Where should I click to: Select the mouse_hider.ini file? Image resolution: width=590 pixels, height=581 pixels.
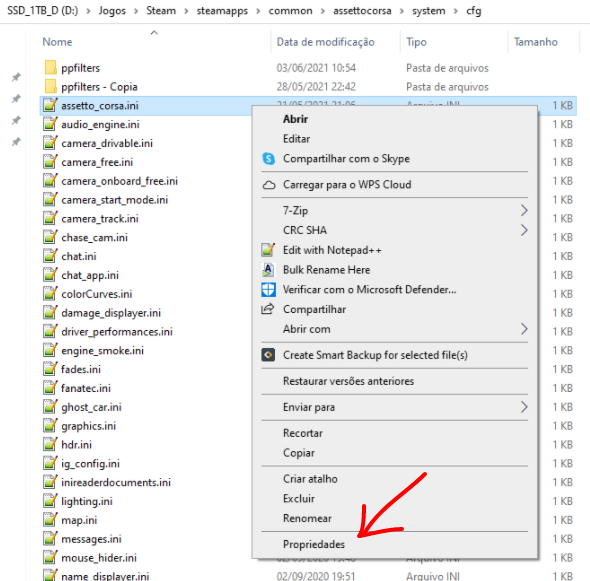click(x=99, y=558)
